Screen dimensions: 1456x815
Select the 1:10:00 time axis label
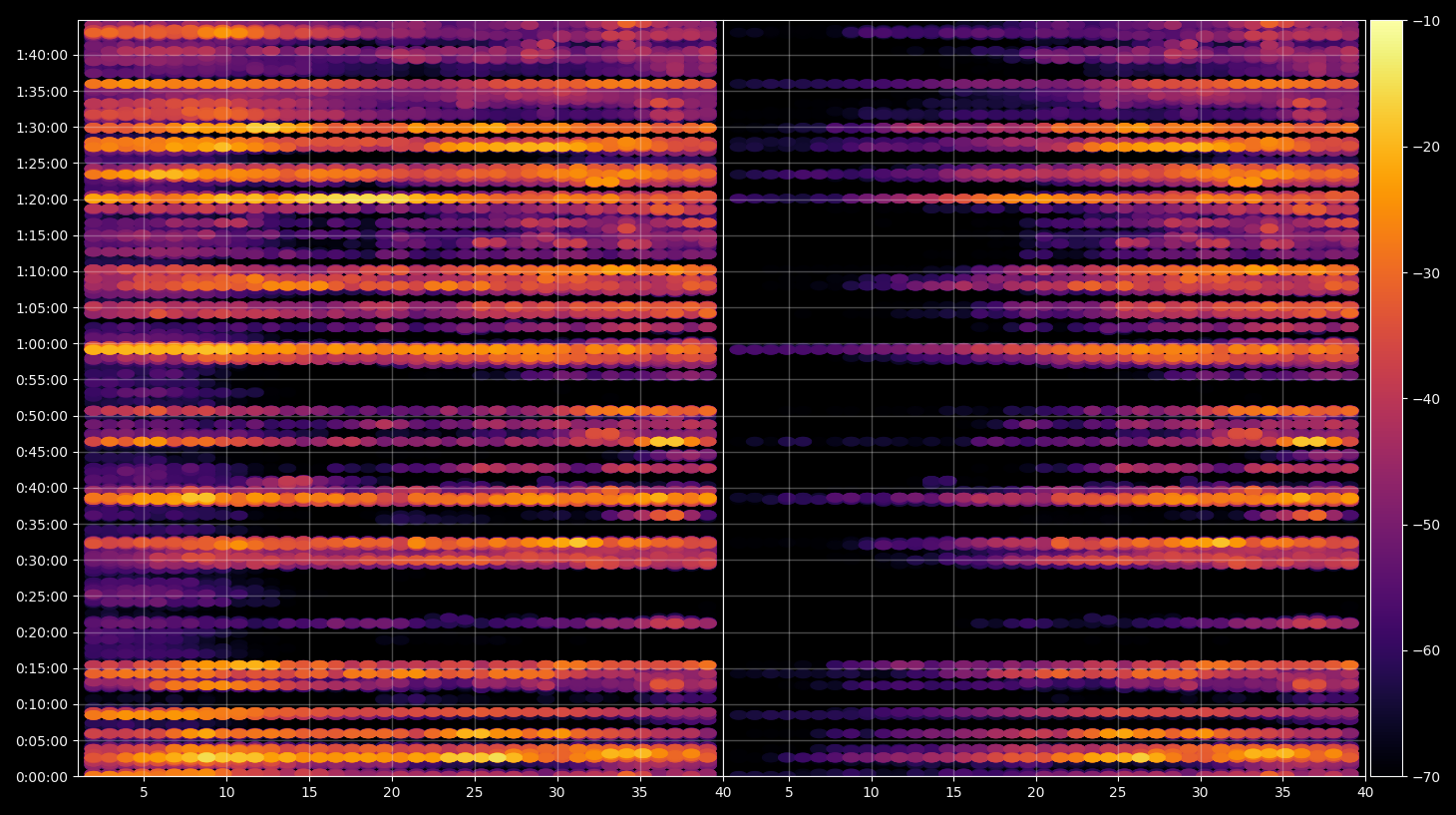coord(42,271)
